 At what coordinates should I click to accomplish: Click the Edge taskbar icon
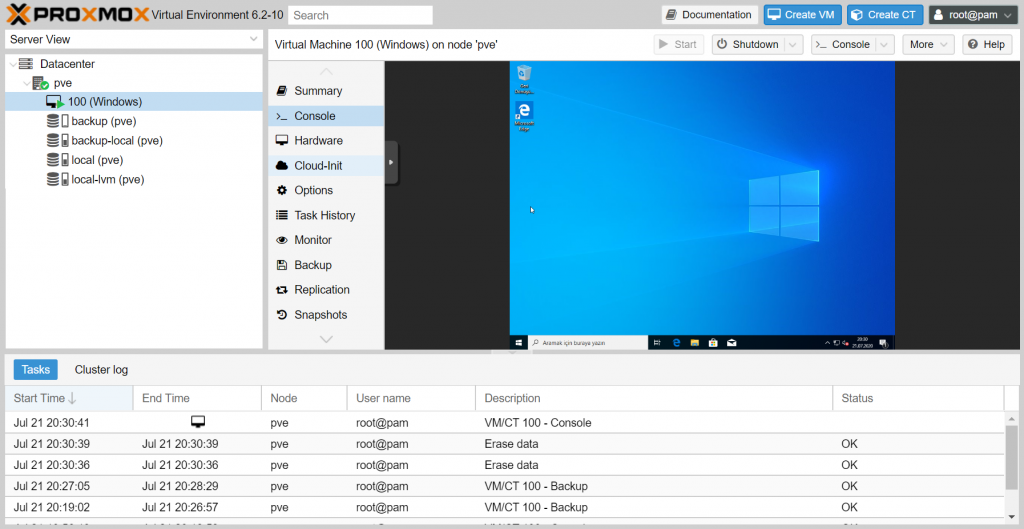coord(677,342)
